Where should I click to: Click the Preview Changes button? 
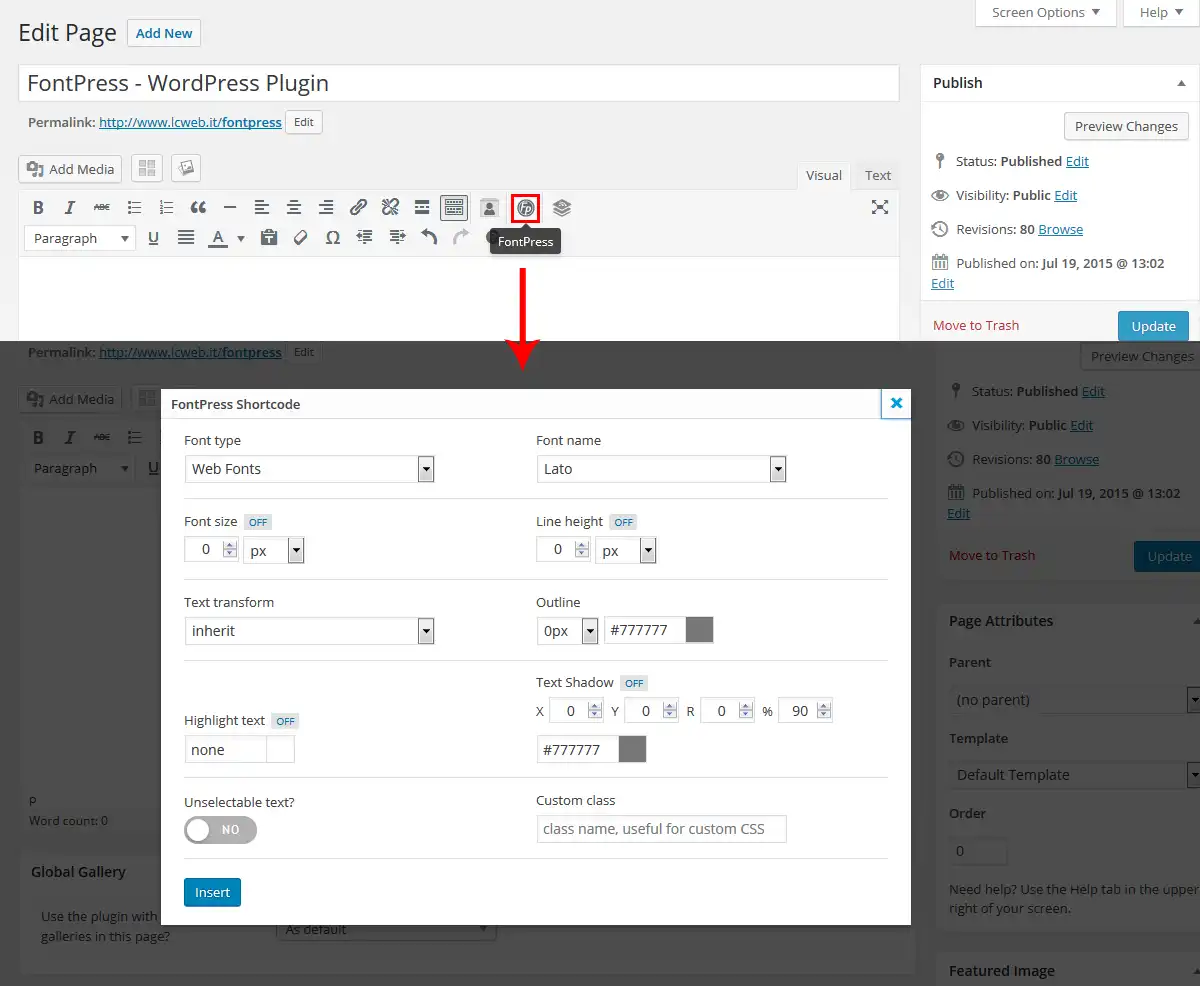point(1126,126)
